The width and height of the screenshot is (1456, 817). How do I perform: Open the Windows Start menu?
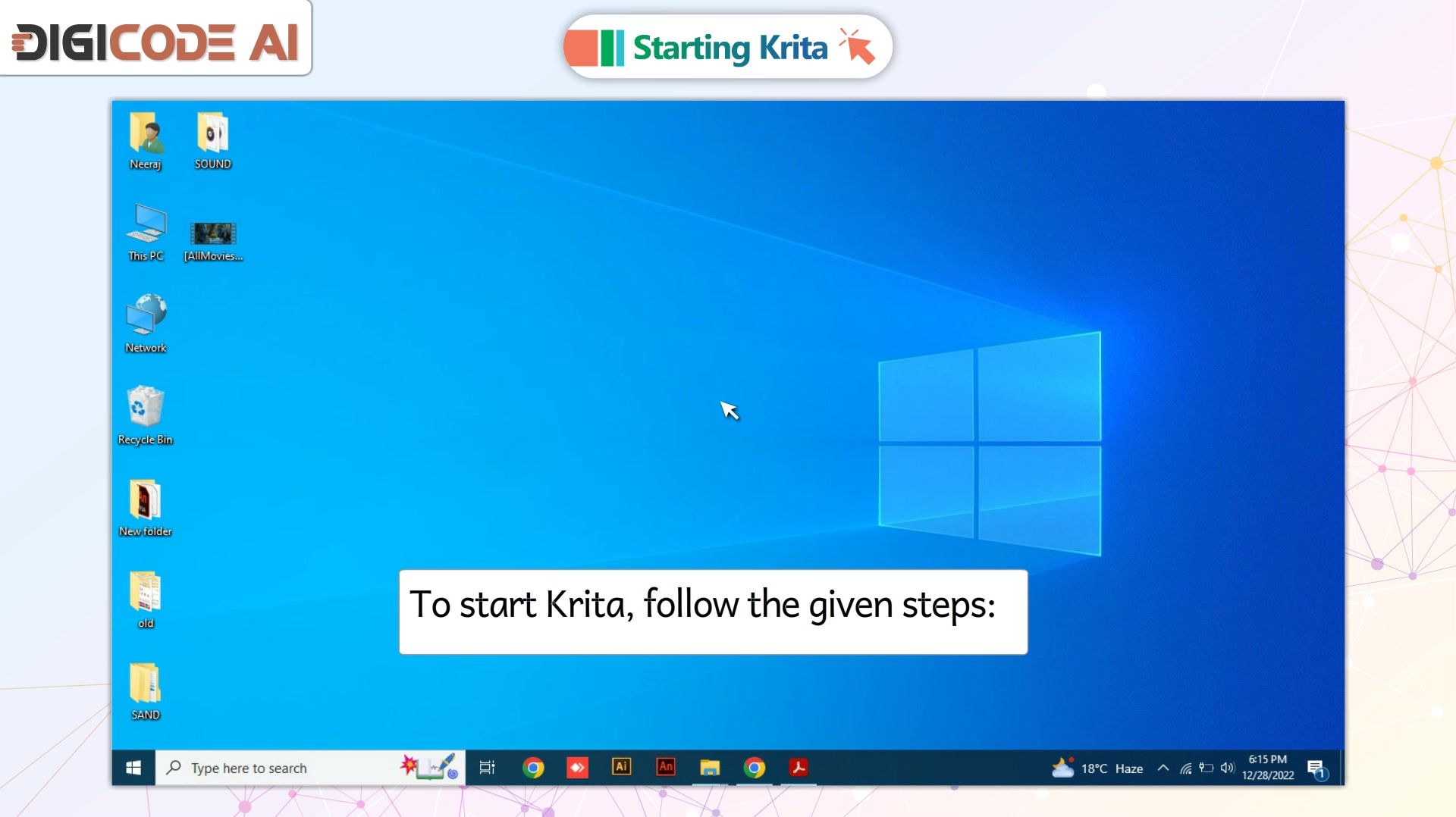click(x=133, y=768)
